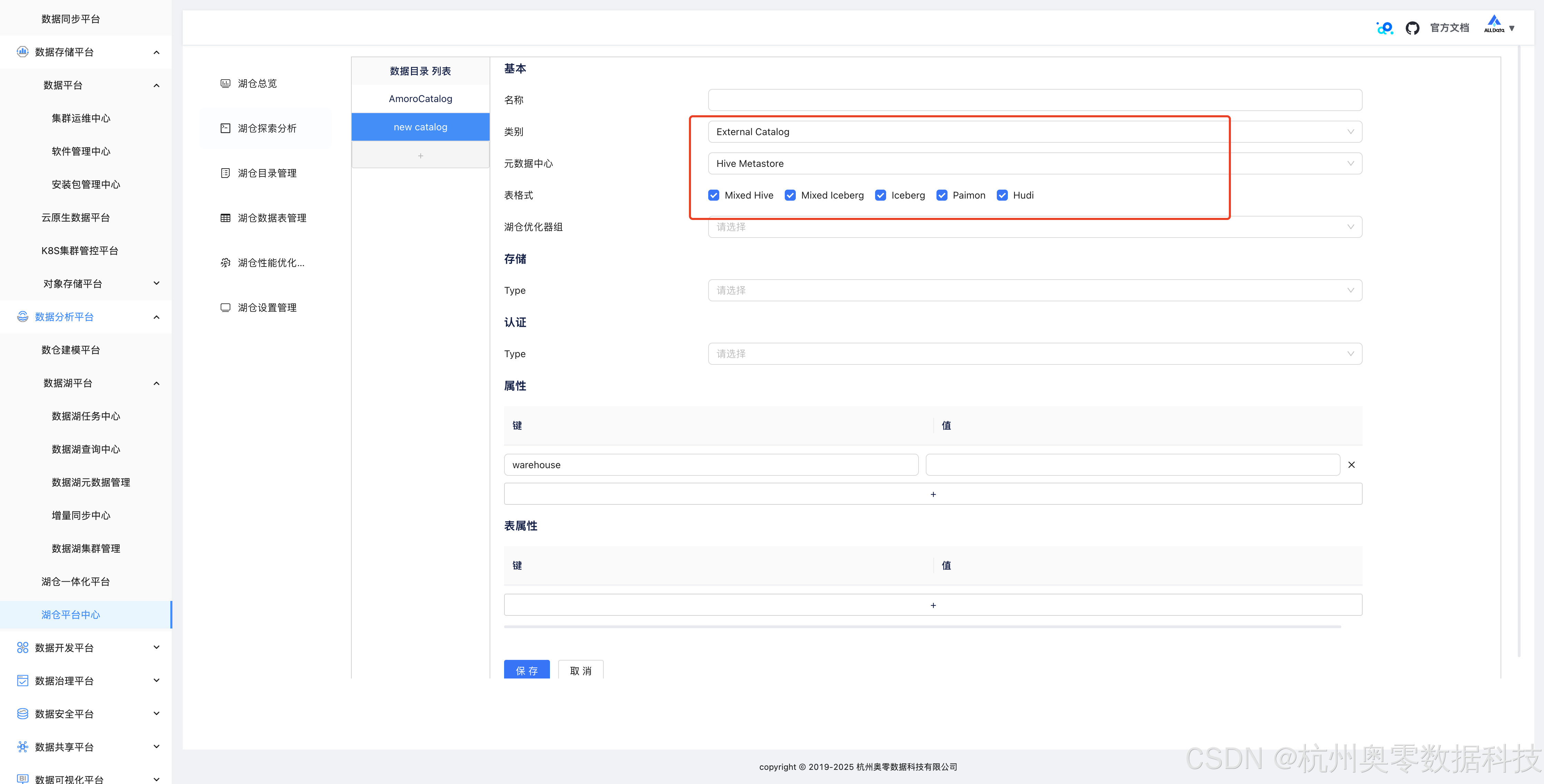The image size is (1544, 784).
Task: Open the 湖仓优化器组 dropdown
Action: coord(1035,227)
